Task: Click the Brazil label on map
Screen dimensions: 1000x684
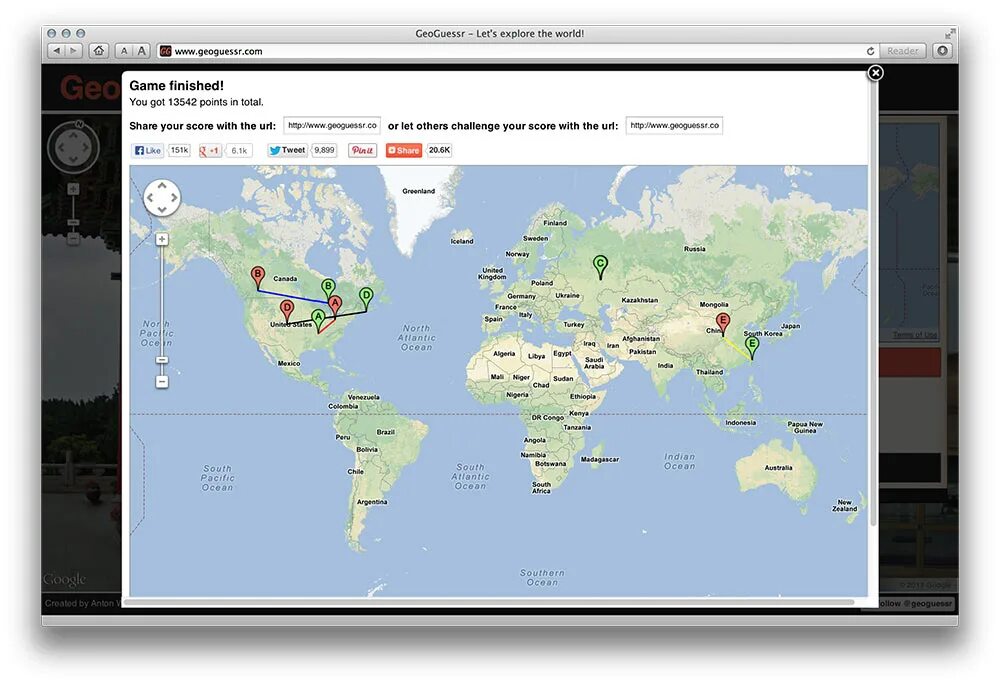Action: tap(385, 432)
